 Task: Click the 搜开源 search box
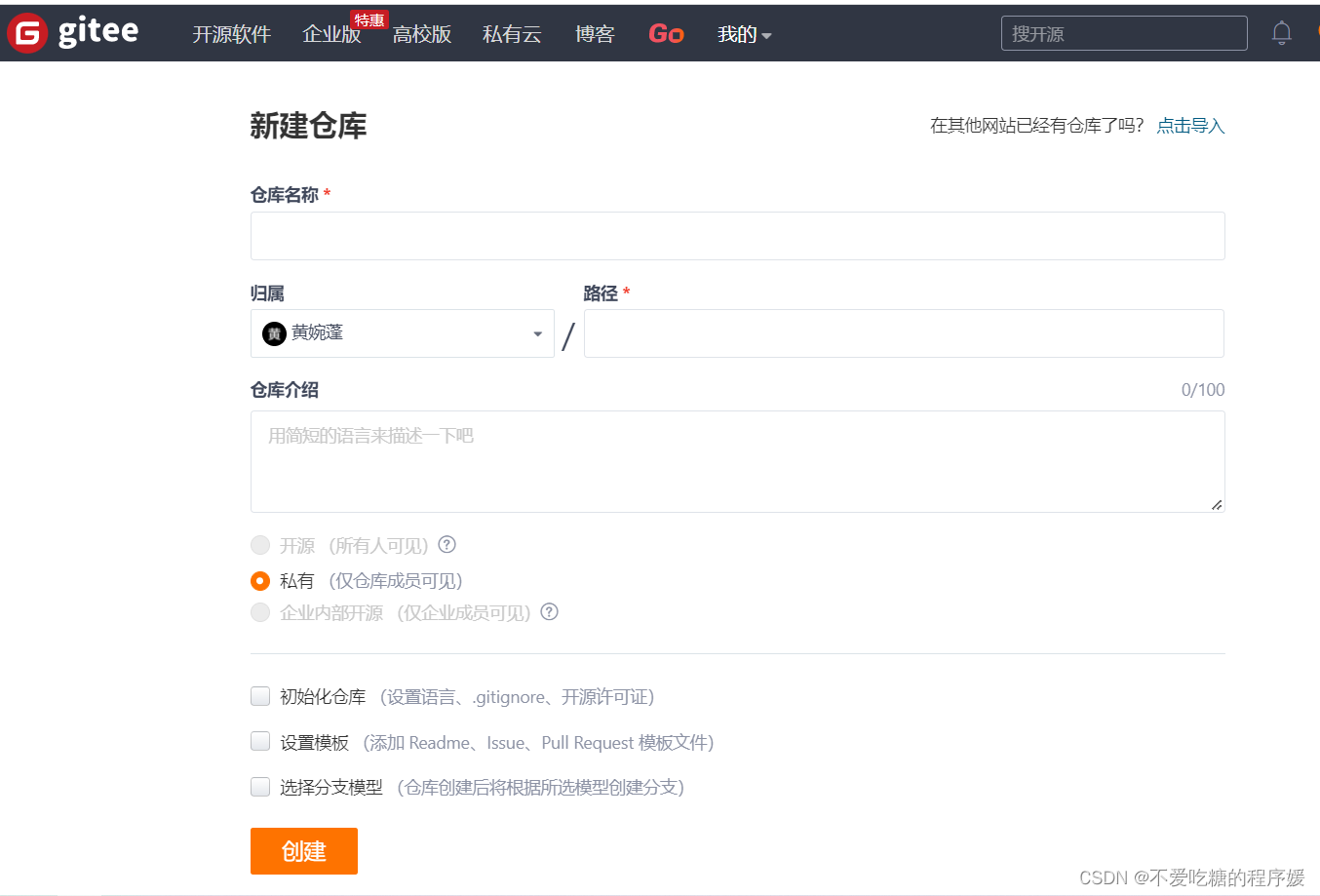1124,33
